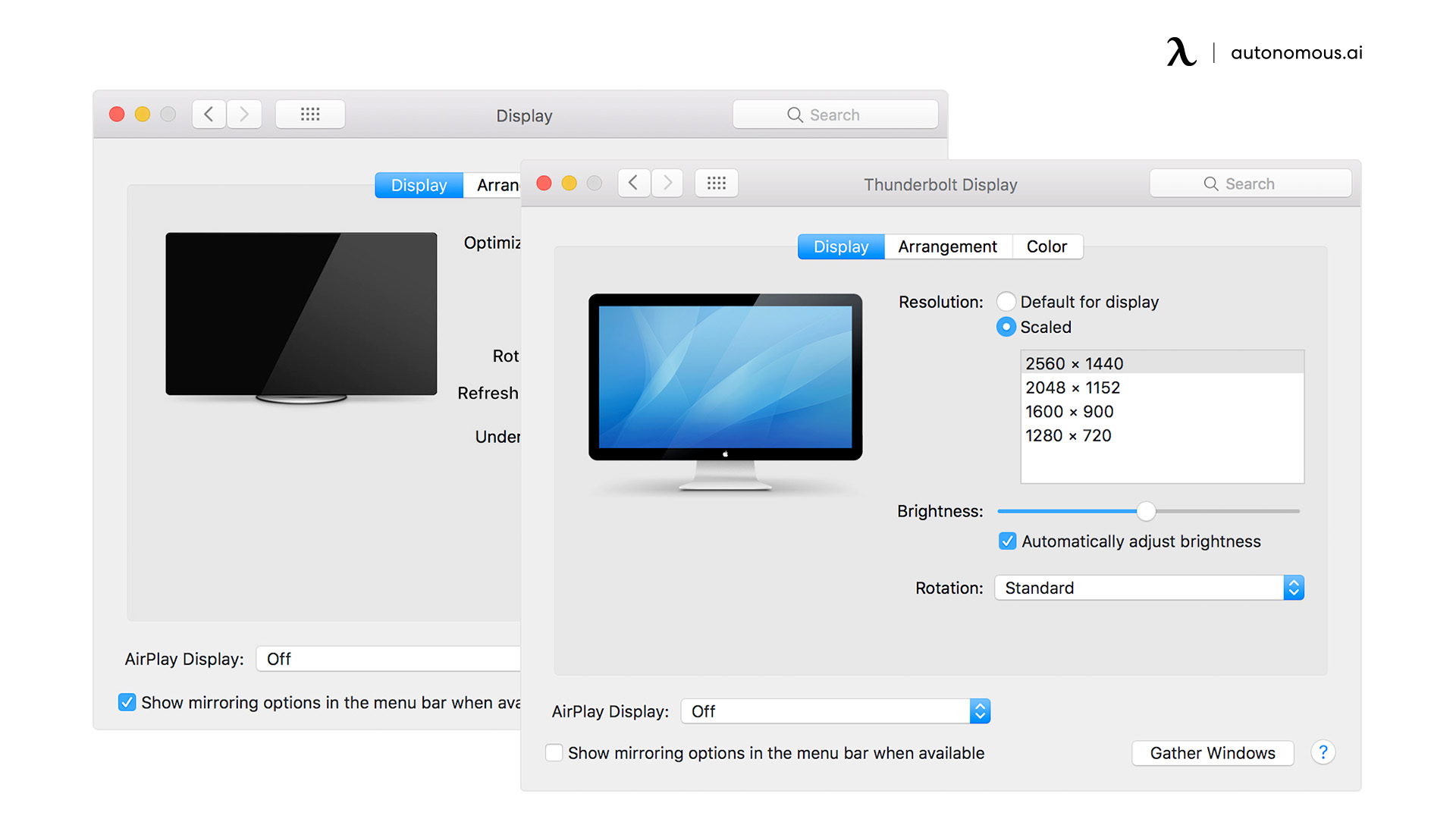This screenshot has width=1456, height=819.
Task: Click forward arrow in rear Display window
Action: 244,115
